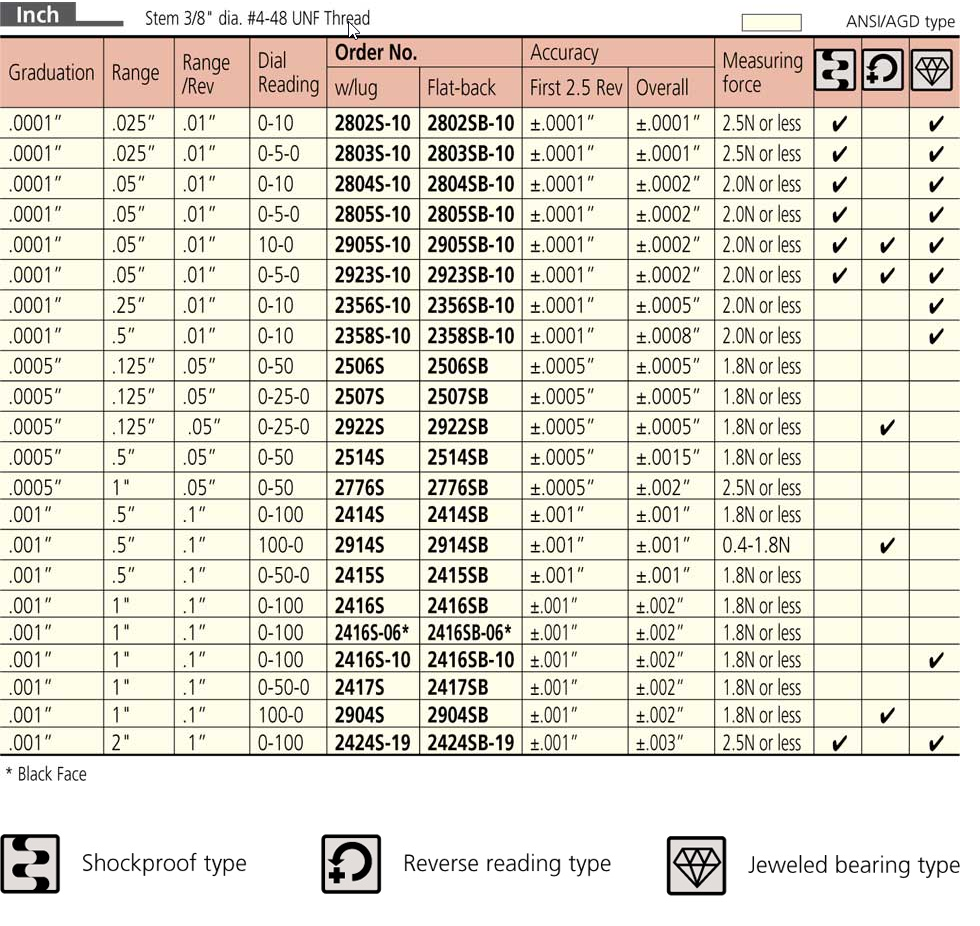Click jeweled bearing checkmark in 2356S-10 row
Image resolution: width=980 pixels, height=926 pixels.
coord(936,306)
